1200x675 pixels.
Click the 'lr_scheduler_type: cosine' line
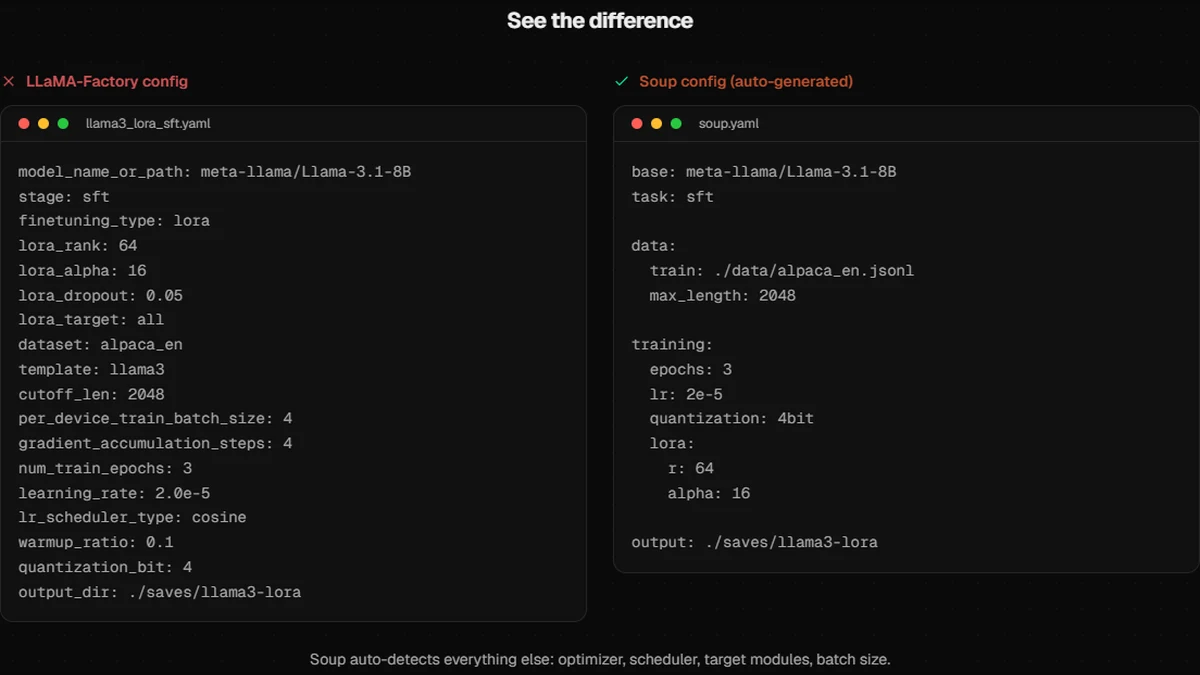[132, 518]
